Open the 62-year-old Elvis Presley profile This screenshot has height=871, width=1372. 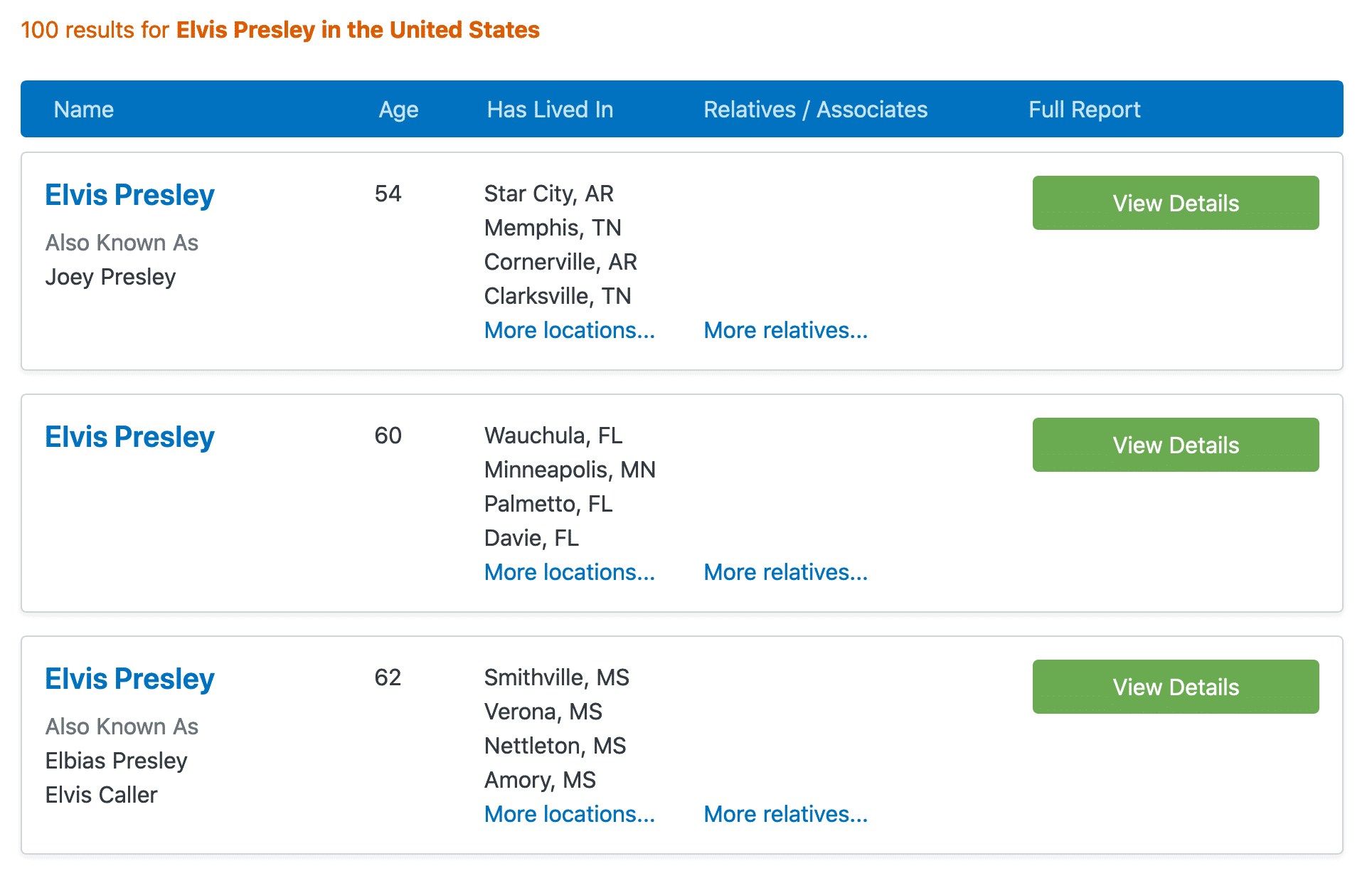pos(129,679)
